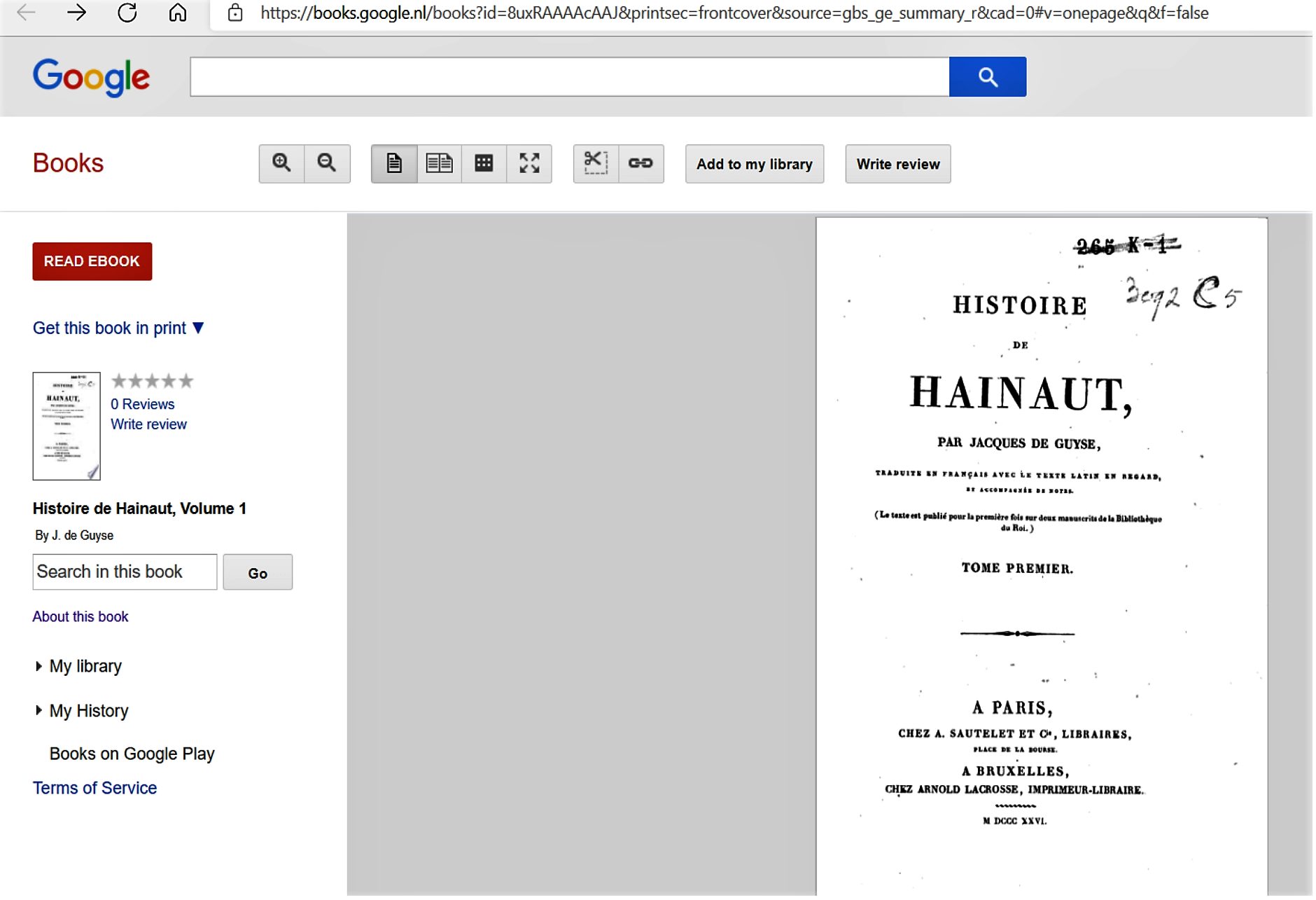Rate the book with five stars
The width and height of the screenshot is (1316, 900).
pos(185,382)
